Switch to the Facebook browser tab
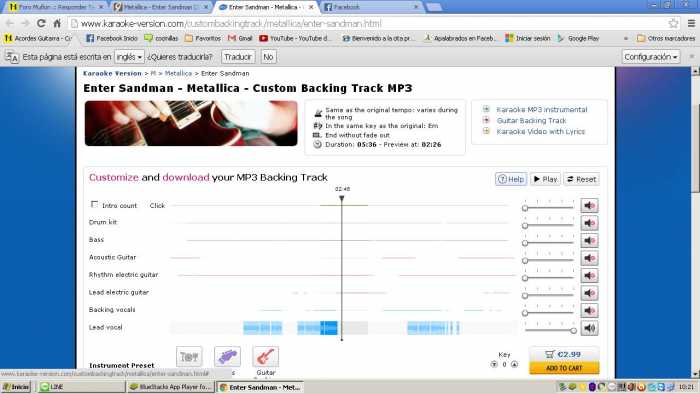 tap(371, 7)
